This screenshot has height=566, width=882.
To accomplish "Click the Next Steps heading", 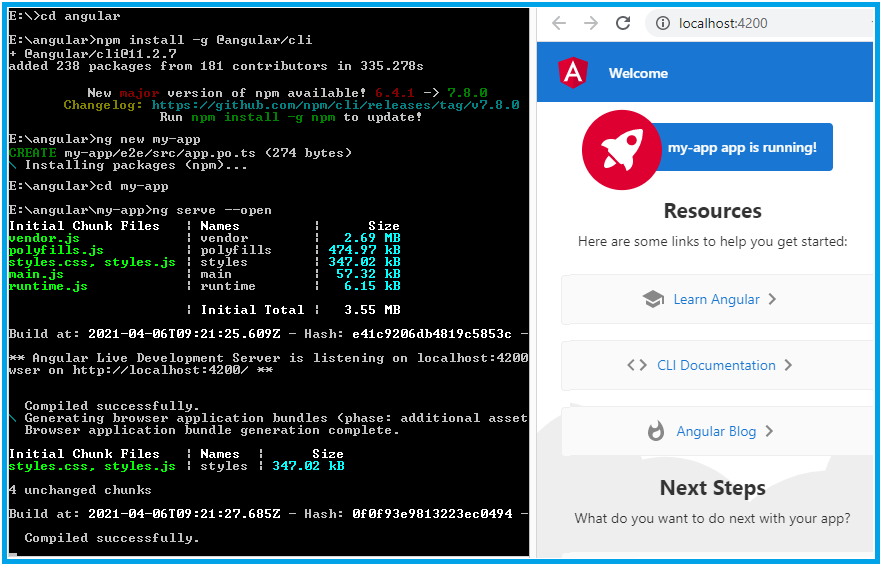I will [x=712, y=488].
